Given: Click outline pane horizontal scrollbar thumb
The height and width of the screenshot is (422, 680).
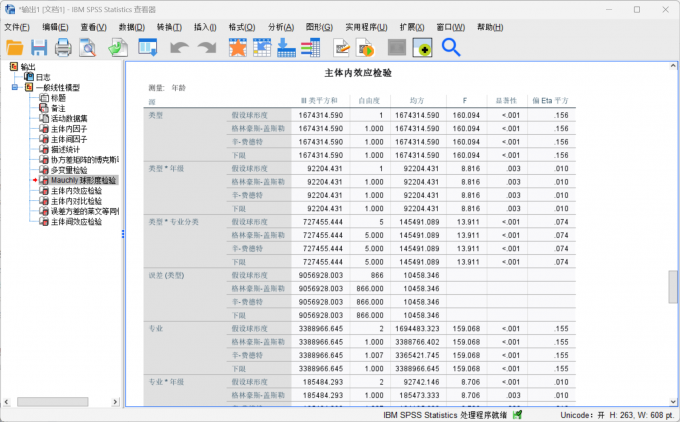Looking at the screenshot, I should click(52, 402).
